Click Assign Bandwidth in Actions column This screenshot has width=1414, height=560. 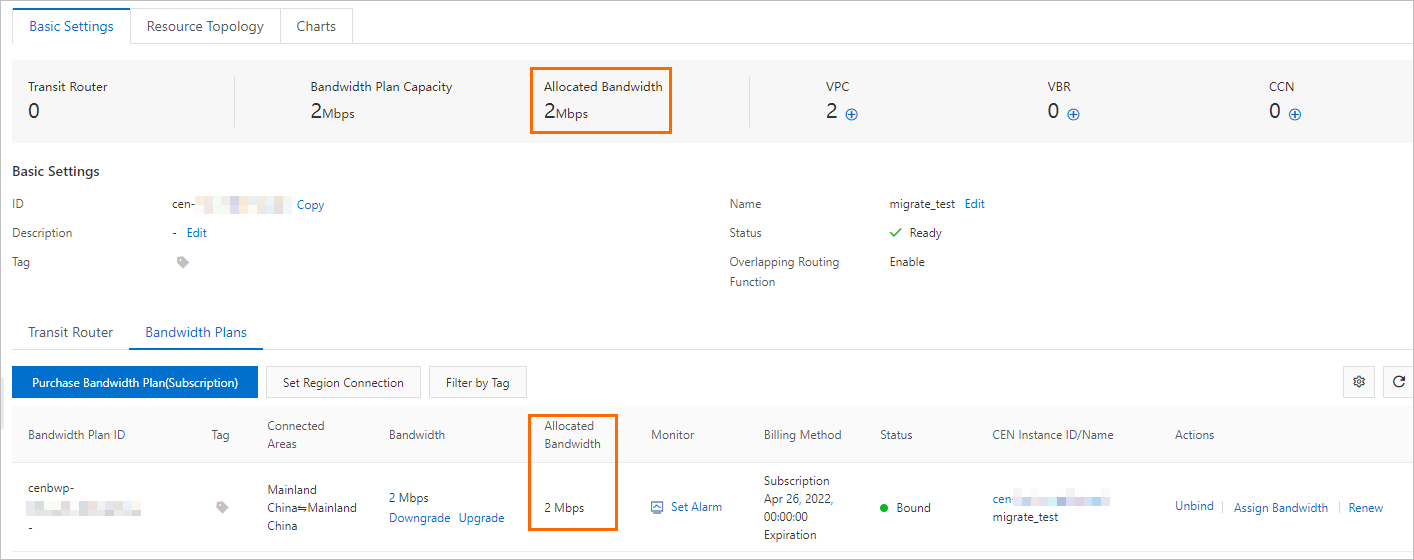coord(1280,508)
